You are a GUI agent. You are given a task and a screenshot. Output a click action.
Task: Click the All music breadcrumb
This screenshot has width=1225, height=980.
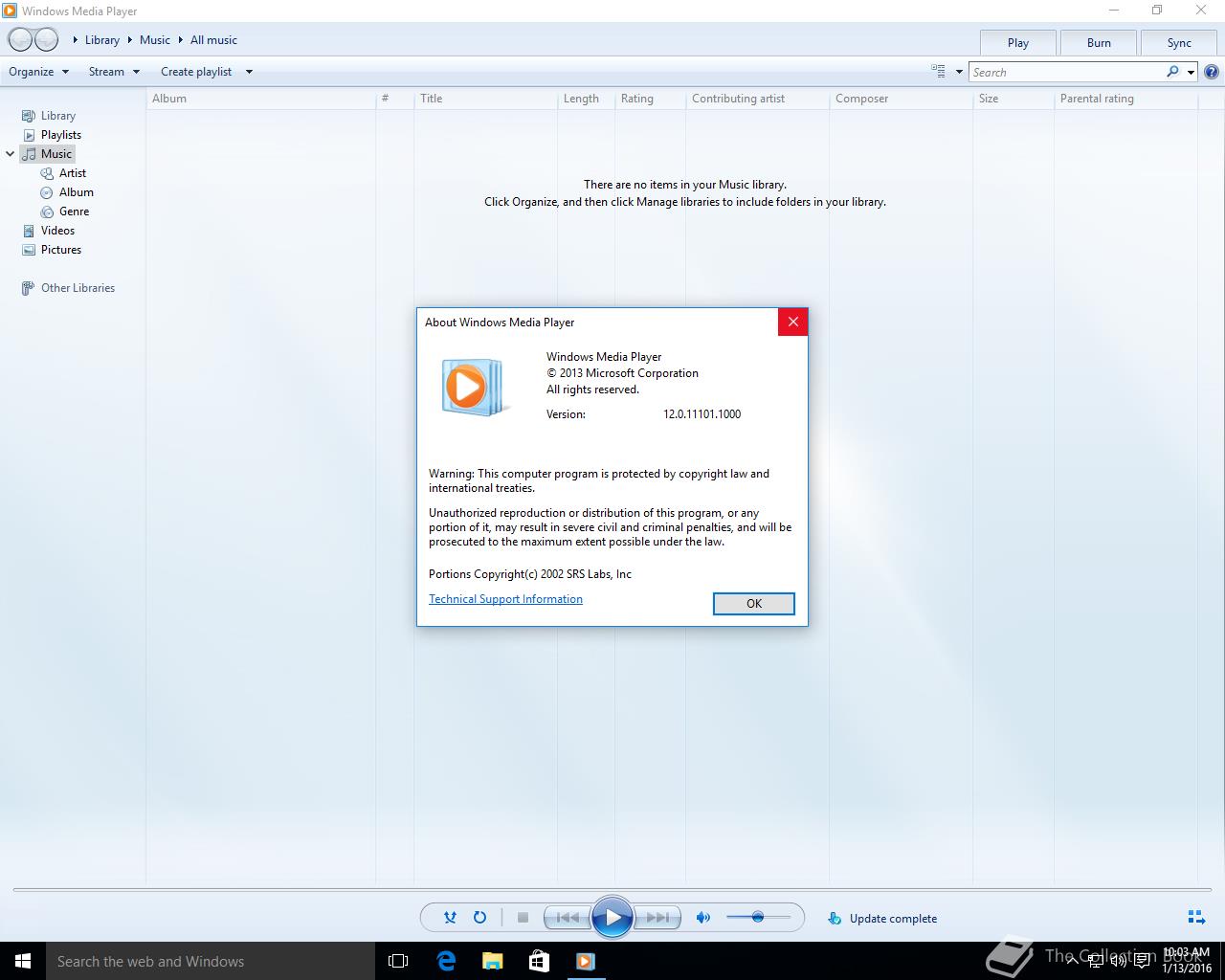tap(213, 39)
